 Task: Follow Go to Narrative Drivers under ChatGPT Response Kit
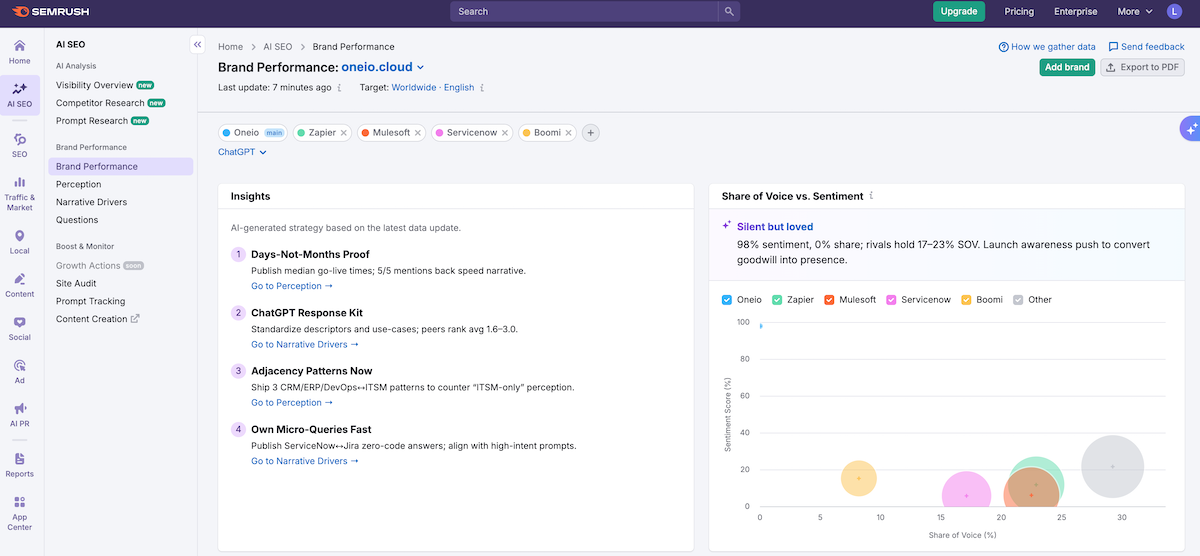(x=305, y=344)
